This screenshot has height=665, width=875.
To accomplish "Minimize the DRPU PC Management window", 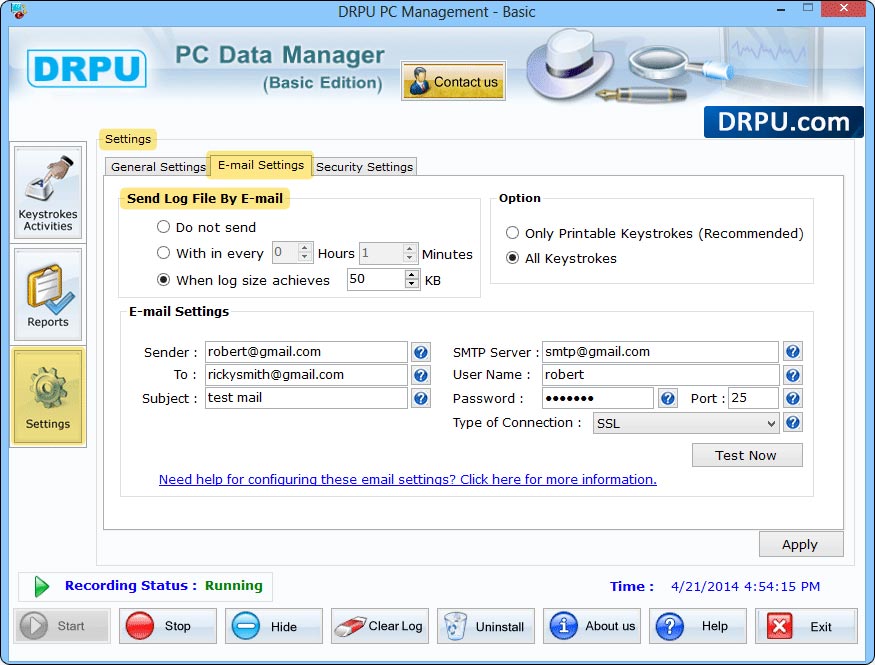I will pyautogui.click(x=781, y=9).
